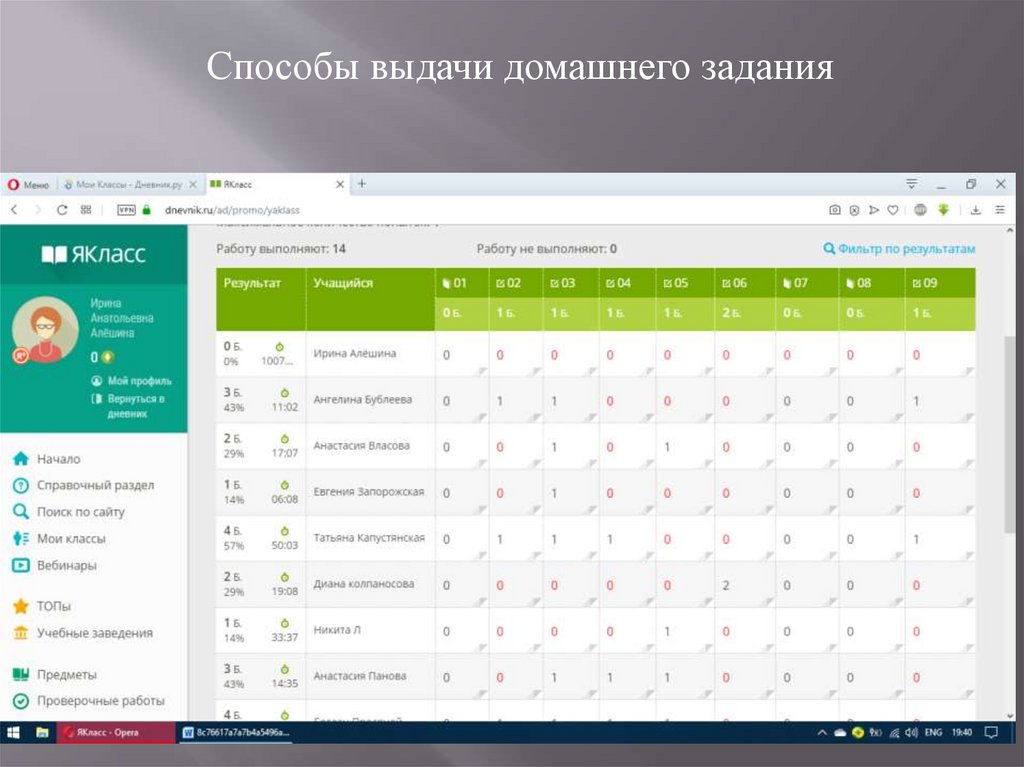Open a new browser tab

tap(362, 184)
